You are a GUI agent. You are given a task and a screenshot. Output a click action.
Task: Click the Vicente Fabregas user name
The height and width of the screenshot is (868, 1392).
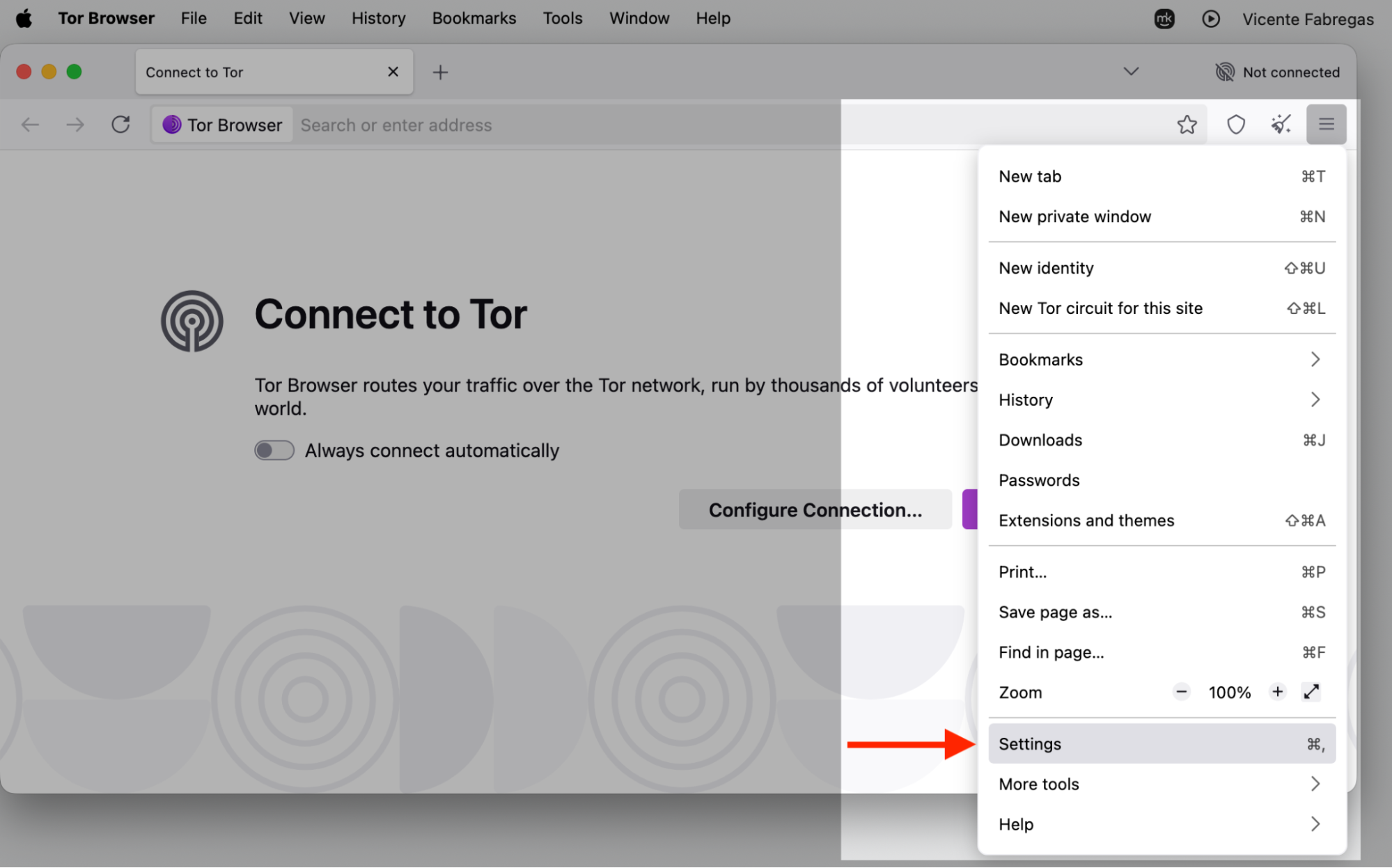pyautogui.click(x=1308, y=19)
